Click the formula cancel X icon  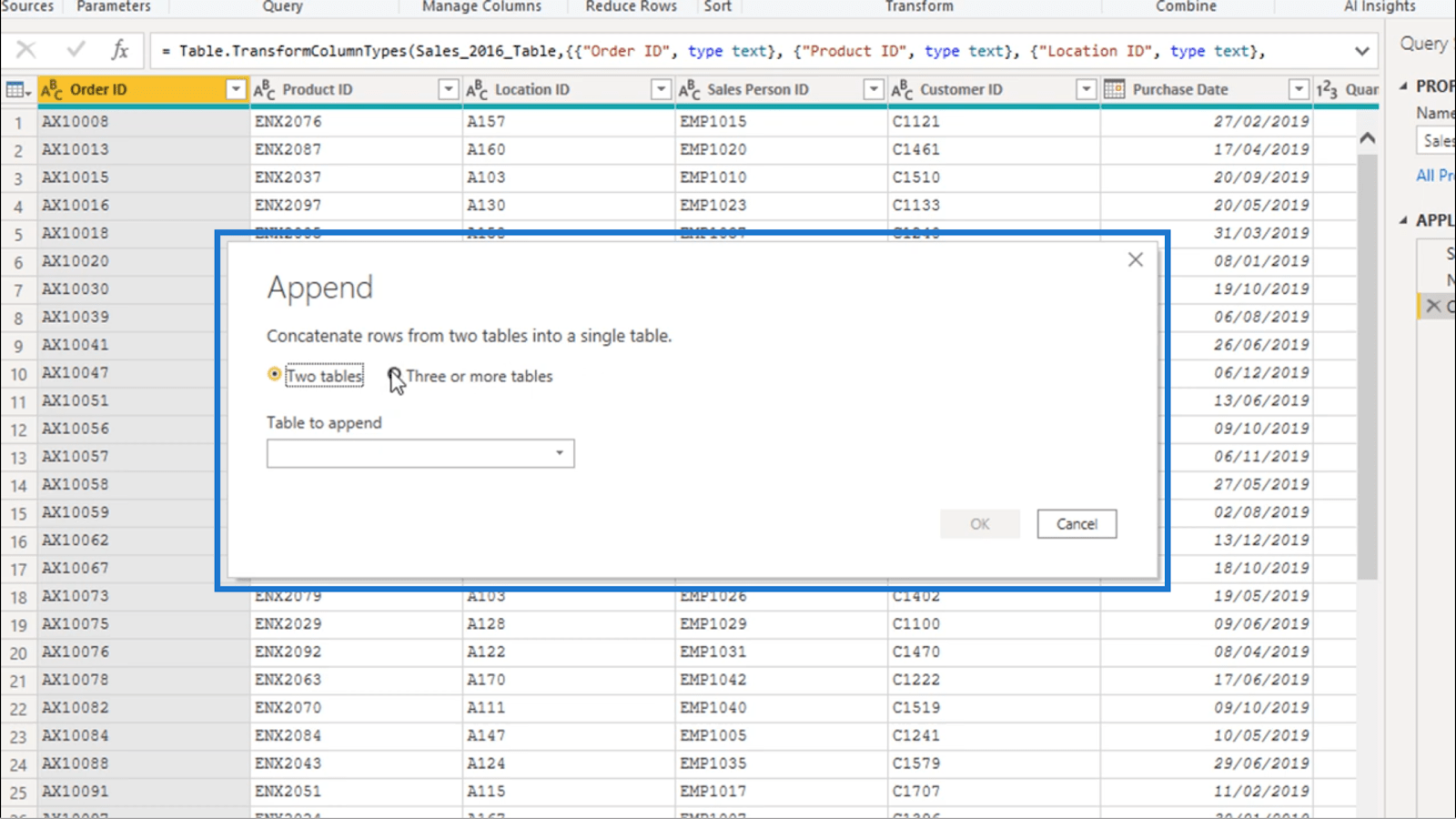(x=25, y=50)
